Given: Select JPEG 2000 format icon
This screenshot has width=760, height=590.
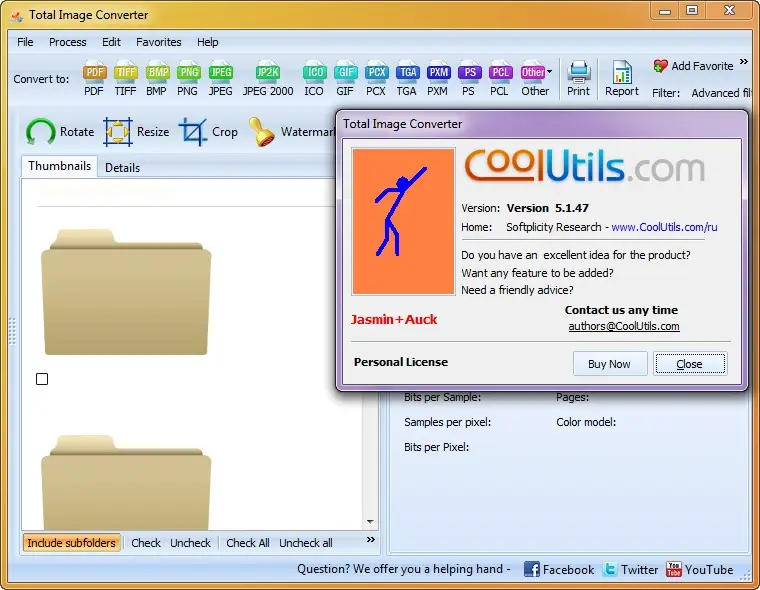Looking at the screenshot, I should point(268,79).
